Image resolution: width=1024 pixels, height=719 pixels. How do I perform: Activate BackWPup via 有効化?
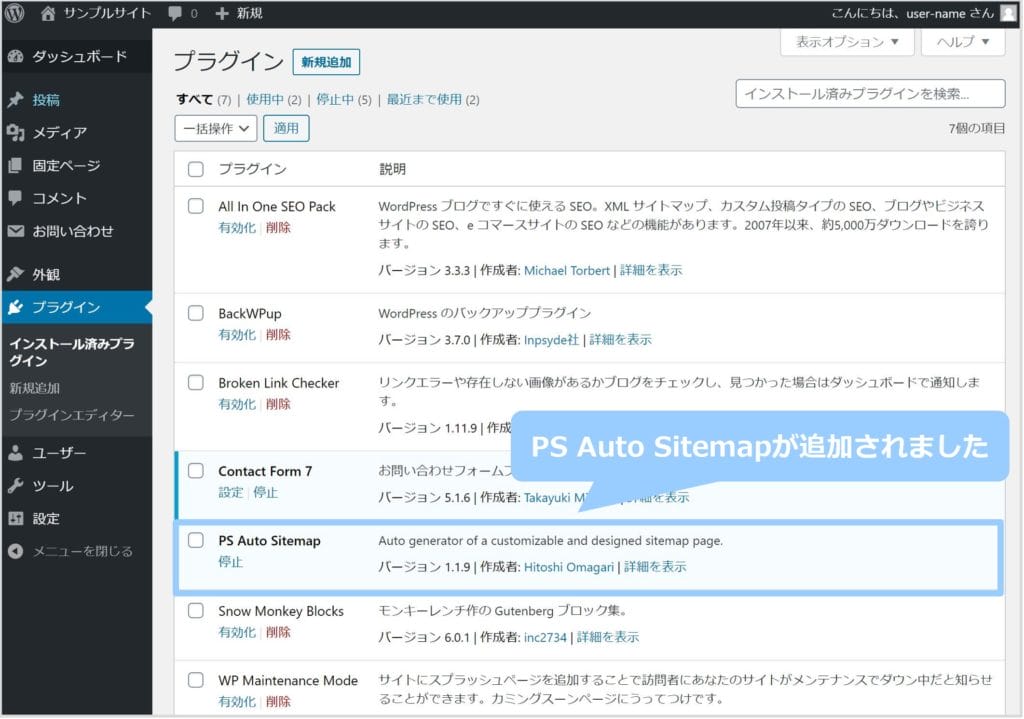click(237, 335)
